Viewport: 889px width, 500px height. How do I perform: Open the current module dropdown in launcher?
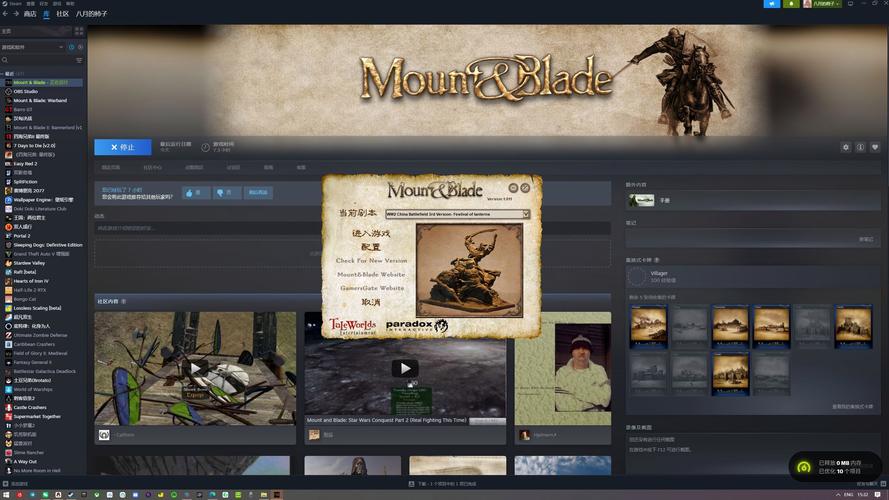[526, 214]
